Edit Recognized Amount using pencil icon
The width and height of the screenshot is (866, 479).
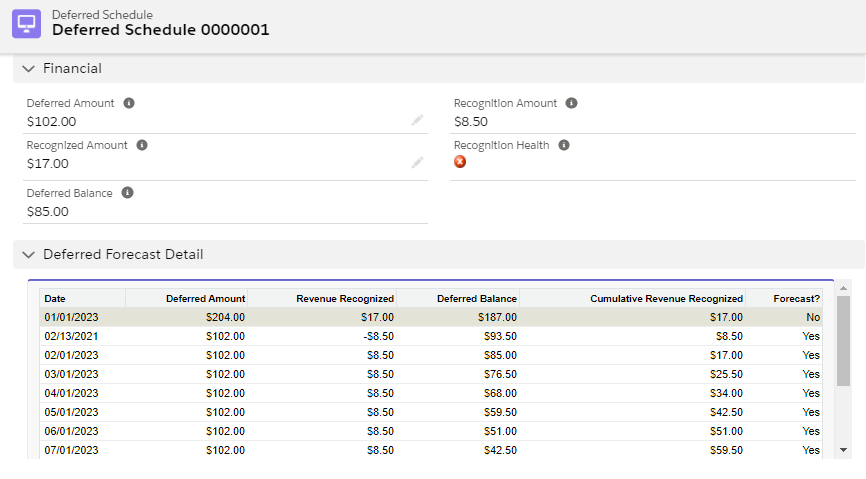pyautogui.click(x=417, y=163)
